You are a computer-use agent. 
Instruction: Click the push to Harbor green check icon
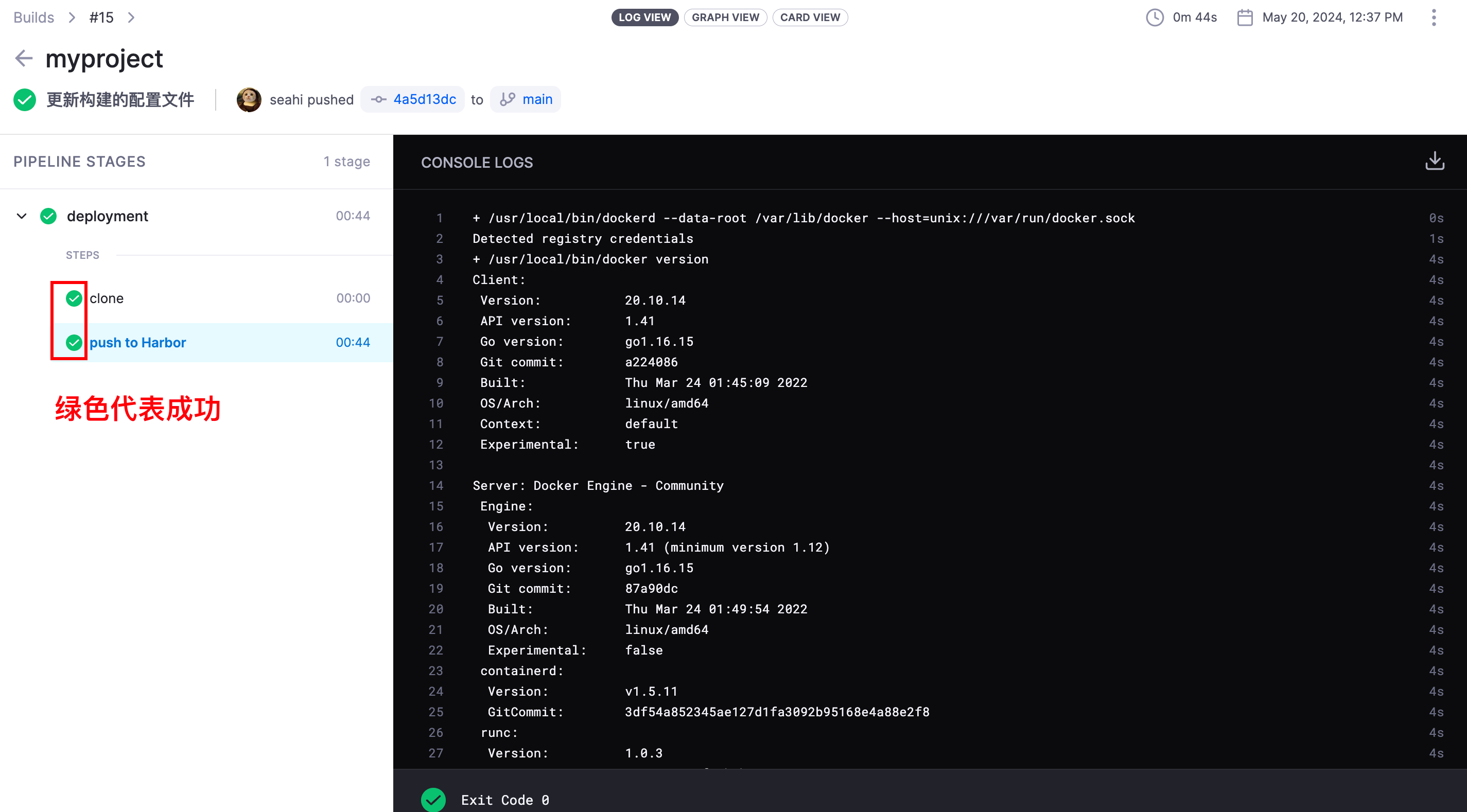74,343
